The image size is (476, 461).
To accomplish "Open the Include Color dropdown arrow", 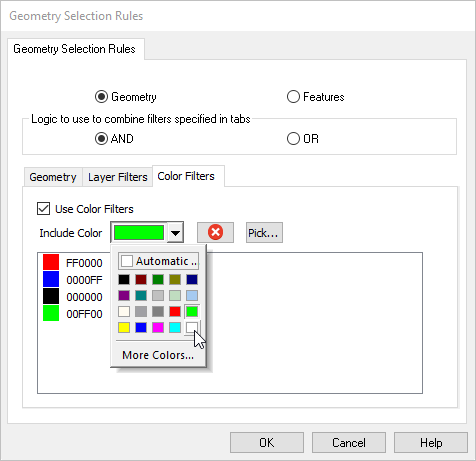I will click(x=175, y=233).
